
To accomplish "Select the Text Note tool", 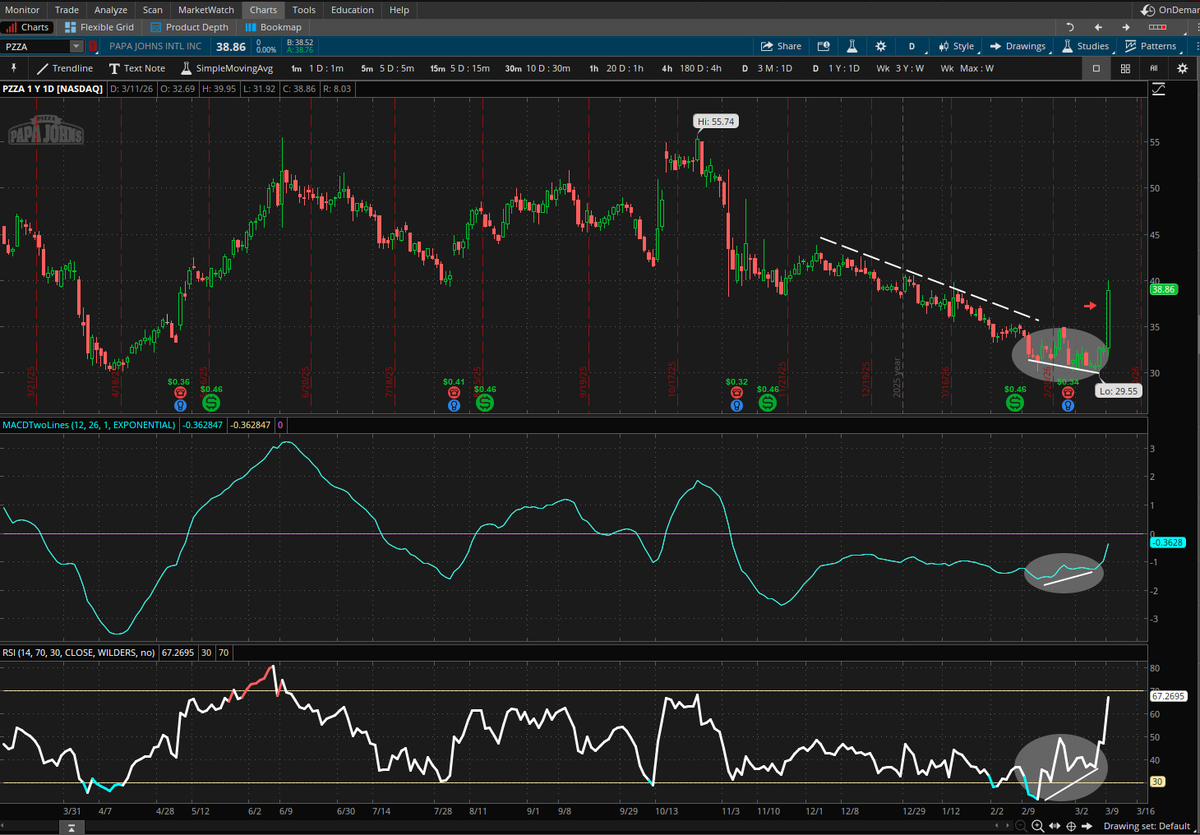I will 136,68.
